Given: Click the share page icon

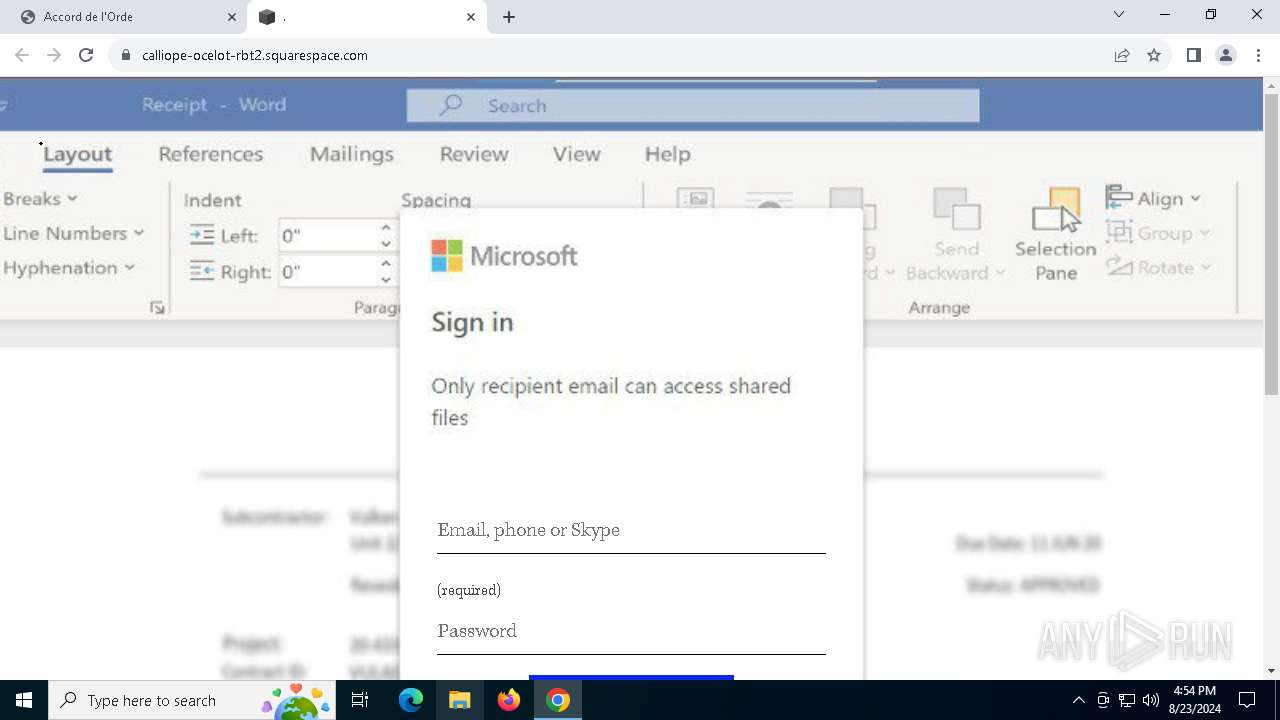Looking at the screenshot, I should coord(1122,55).
